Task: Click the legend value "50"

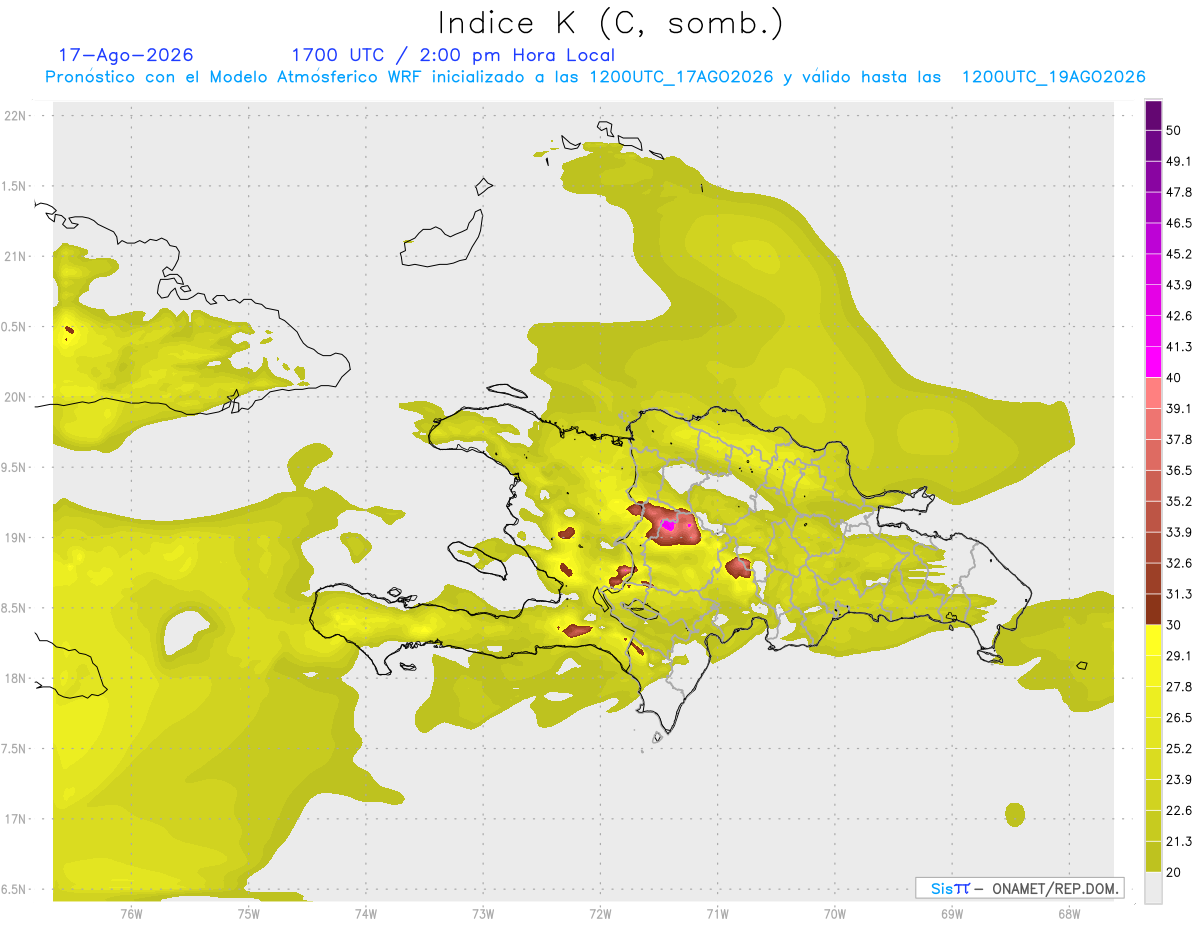Action: pos(1175,130)
